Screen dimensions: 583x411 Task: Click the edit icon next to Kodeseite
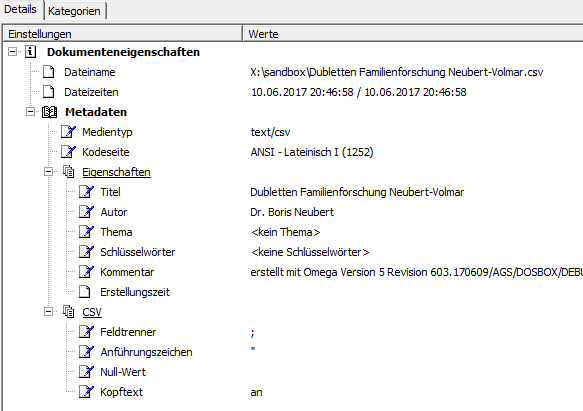68,152
